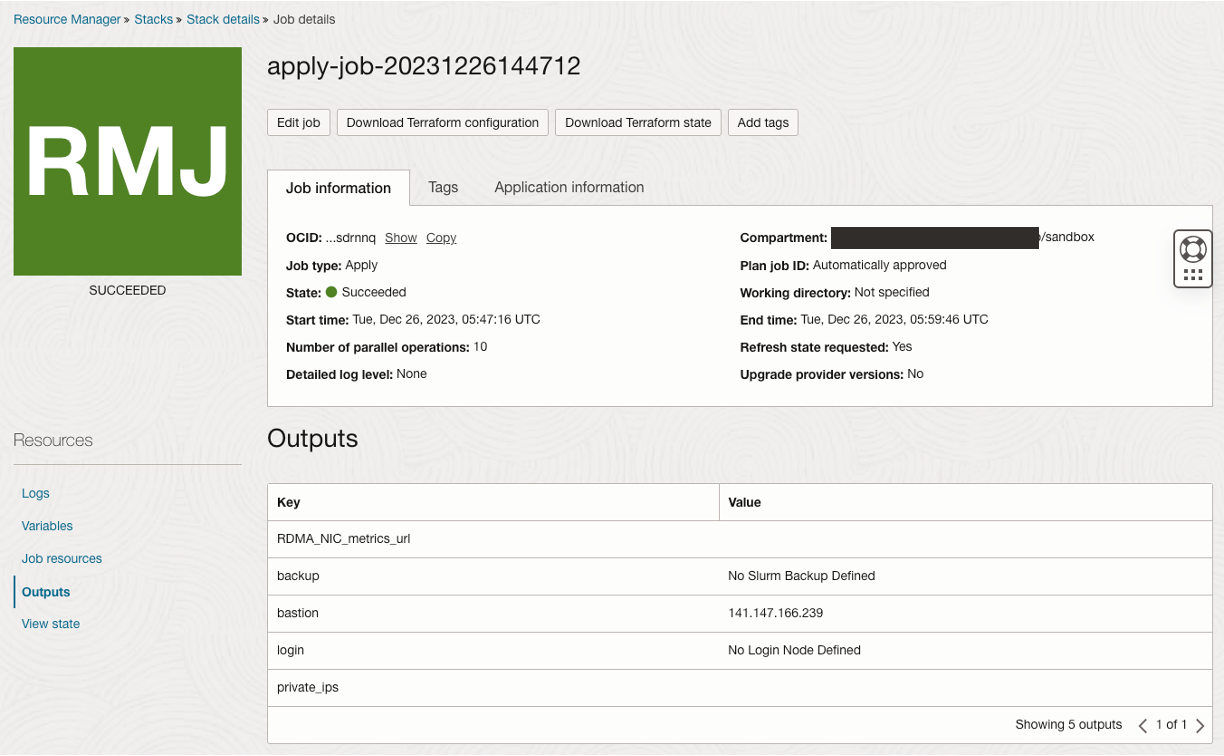Click the '1 of 1' page indicator
This screenshot has height=756, width=1224.
coord(1171,725)
